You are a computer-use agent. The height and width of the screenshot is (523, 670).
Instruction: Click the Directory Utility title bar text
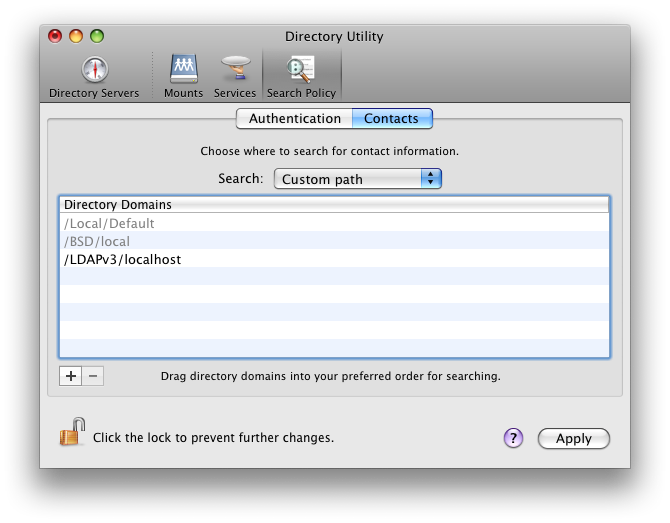pyautogui.click(x=334, y=37)
